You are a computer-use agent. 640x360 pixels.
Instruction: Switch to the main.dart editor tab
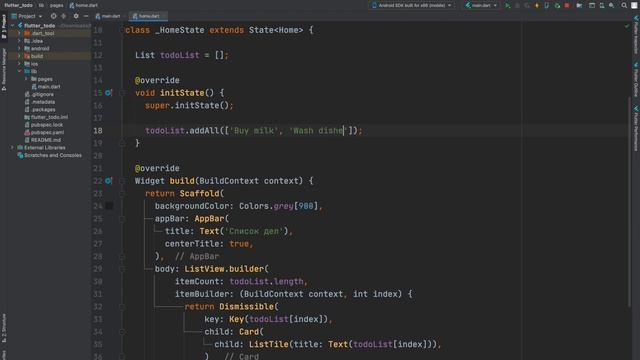tap(108, 16)
